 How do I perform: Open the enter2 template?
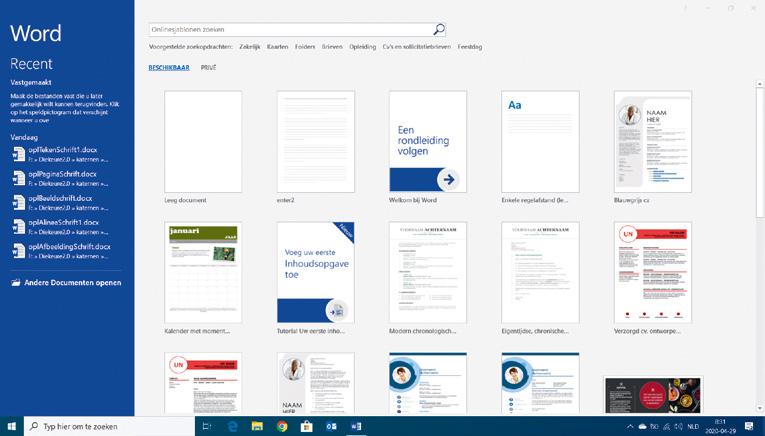click(316, 141)
